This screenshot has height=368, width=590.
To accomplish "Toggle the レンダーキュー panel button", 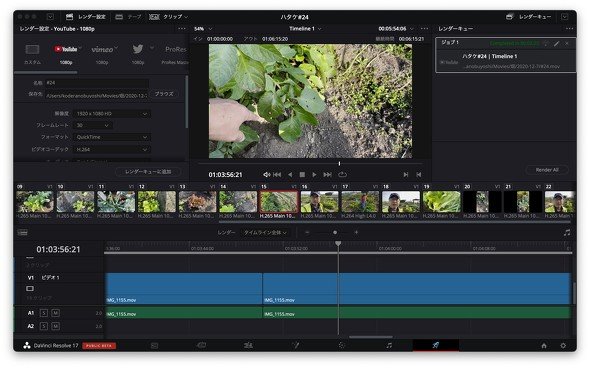I will pos(529,17).
